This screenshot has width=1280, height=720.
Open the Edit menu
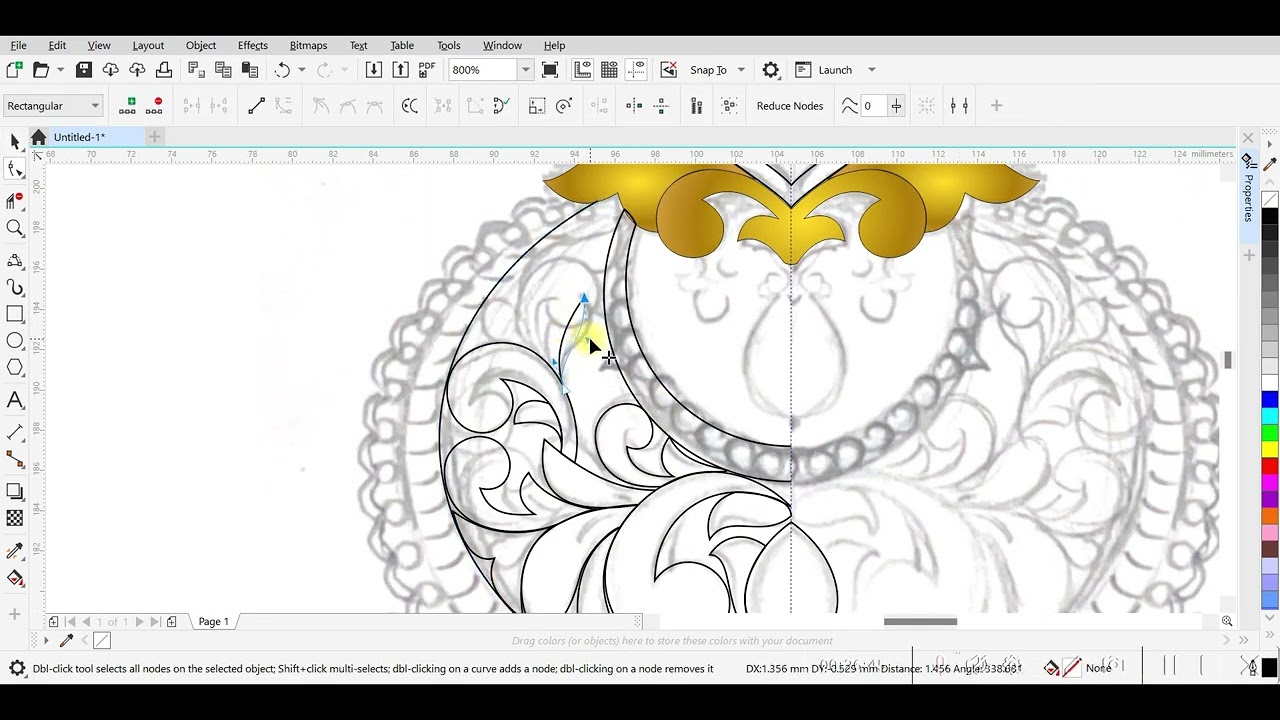coord(57,45)
